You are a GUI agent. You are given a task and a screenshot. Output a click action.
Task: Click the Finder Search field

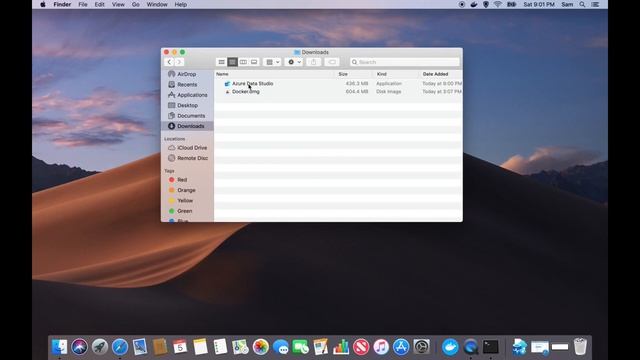click(404, 62)
